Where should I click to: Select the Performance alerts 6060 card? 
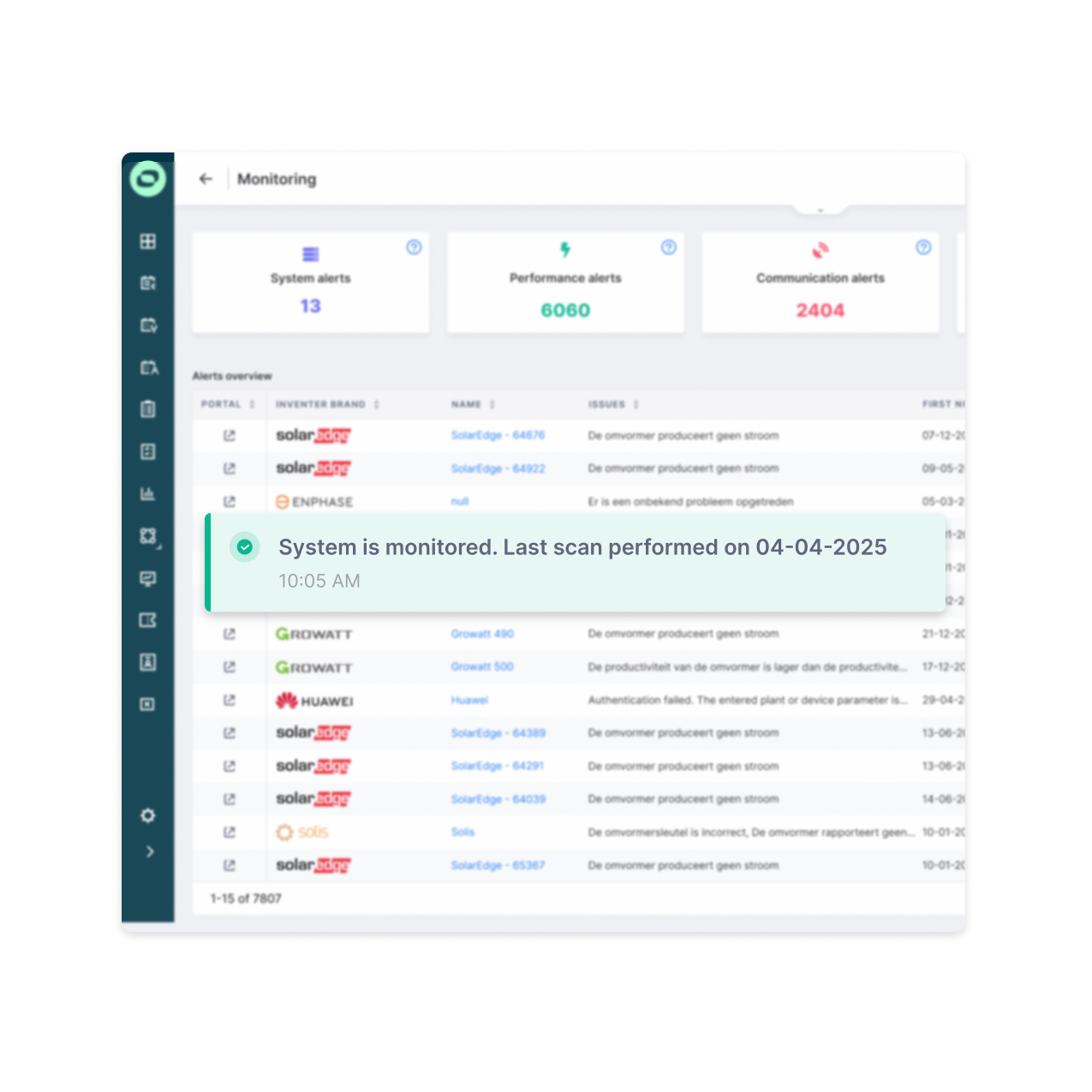565,283
